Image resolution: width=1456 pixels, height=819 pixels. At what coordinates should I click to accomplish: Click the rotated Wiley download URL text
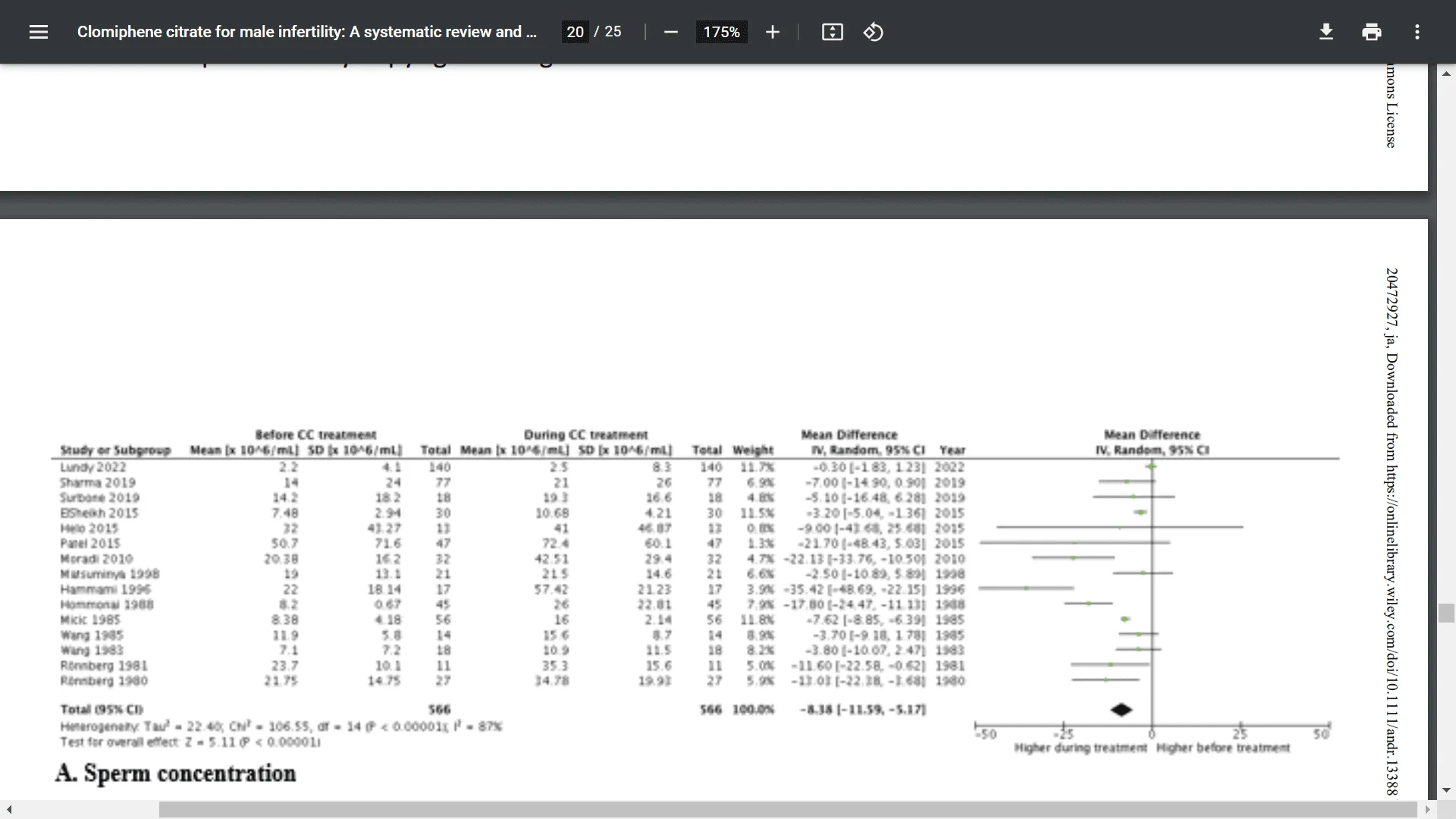point(1392,532)
